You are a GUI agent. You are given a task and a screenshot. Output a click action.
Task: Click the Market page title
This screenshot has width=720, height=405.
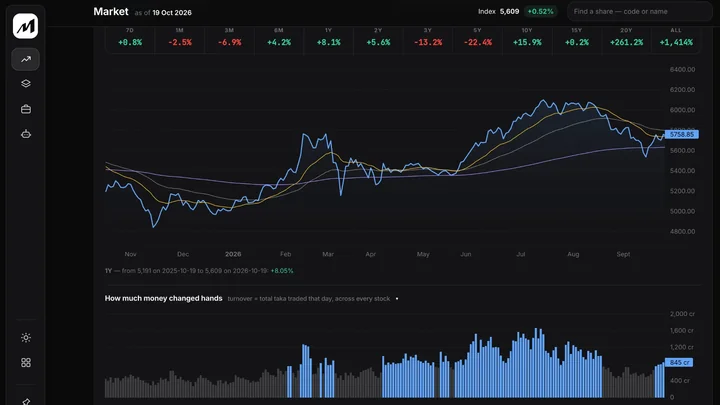point(111,11)
